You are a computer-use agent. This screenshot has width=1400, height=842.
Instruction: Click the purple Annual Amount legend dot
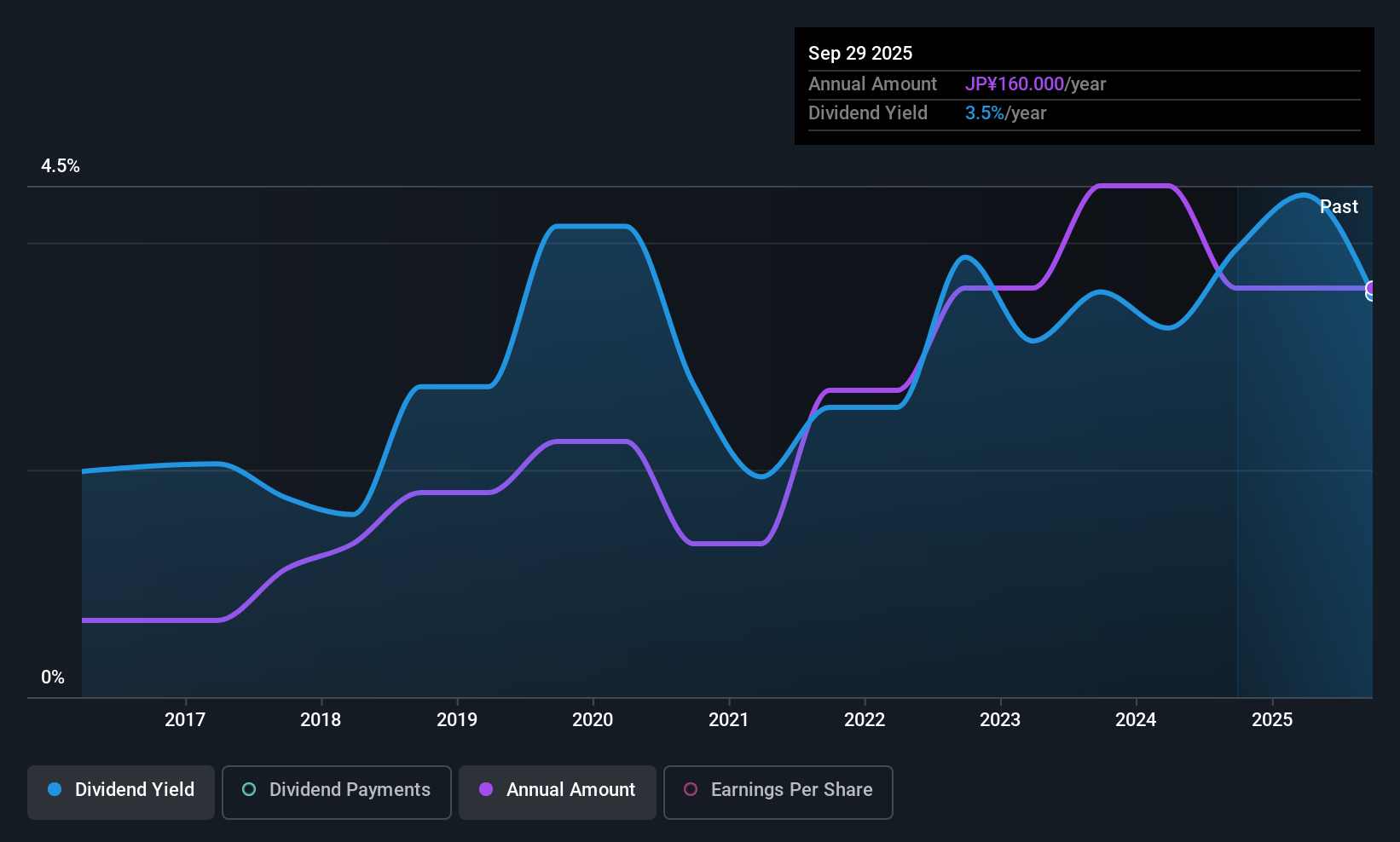click(x=486, y=790)
